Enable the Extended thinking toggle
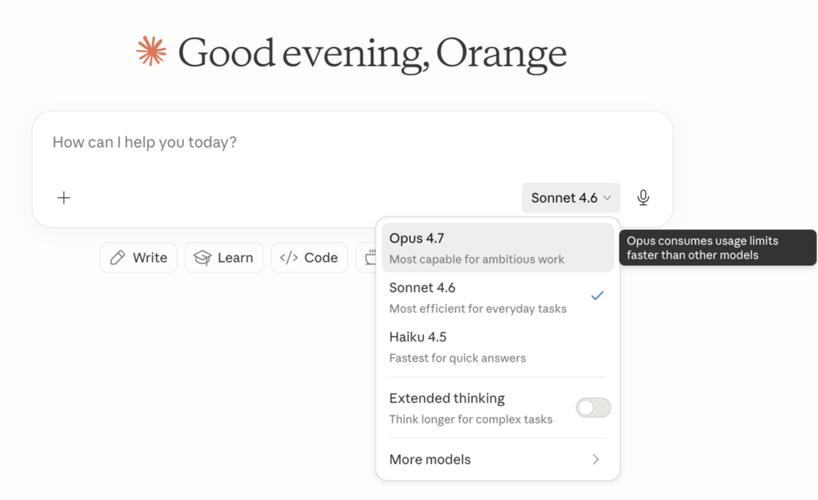Viewport: 818px width, 500px height. click(593, 408)
